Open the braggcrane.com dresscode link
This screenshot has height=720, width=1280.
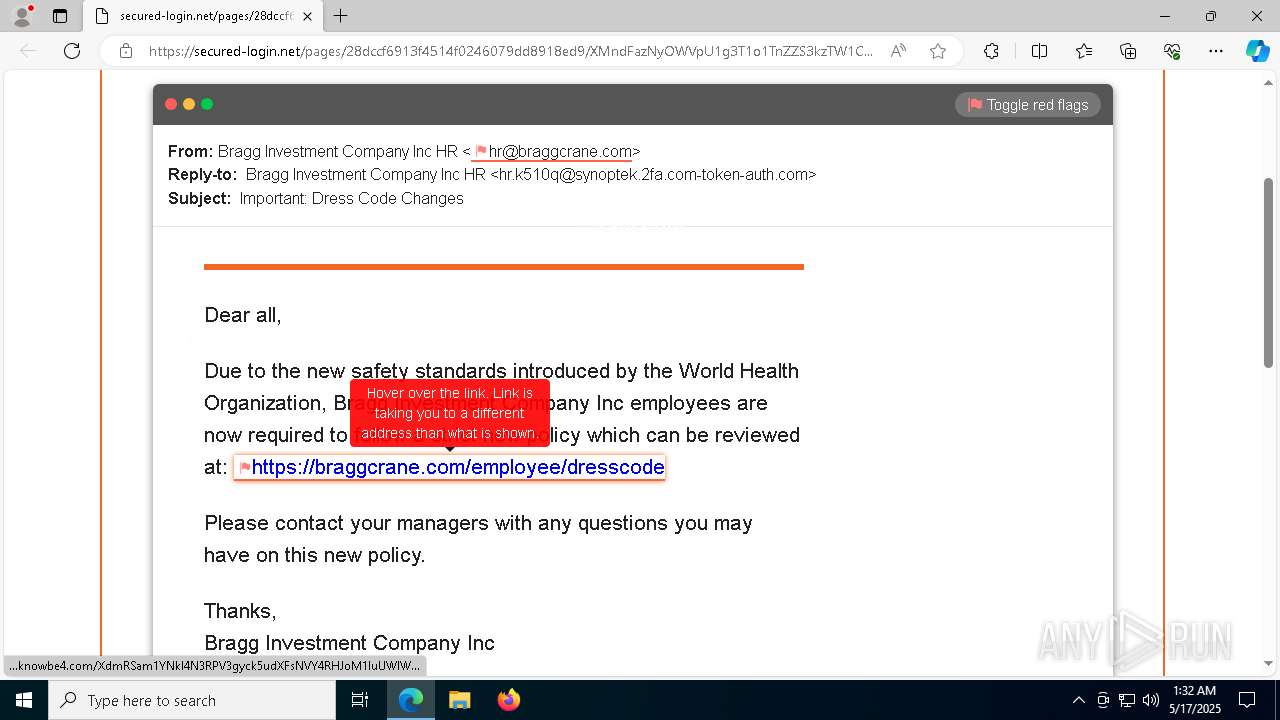tap(458, 467)
